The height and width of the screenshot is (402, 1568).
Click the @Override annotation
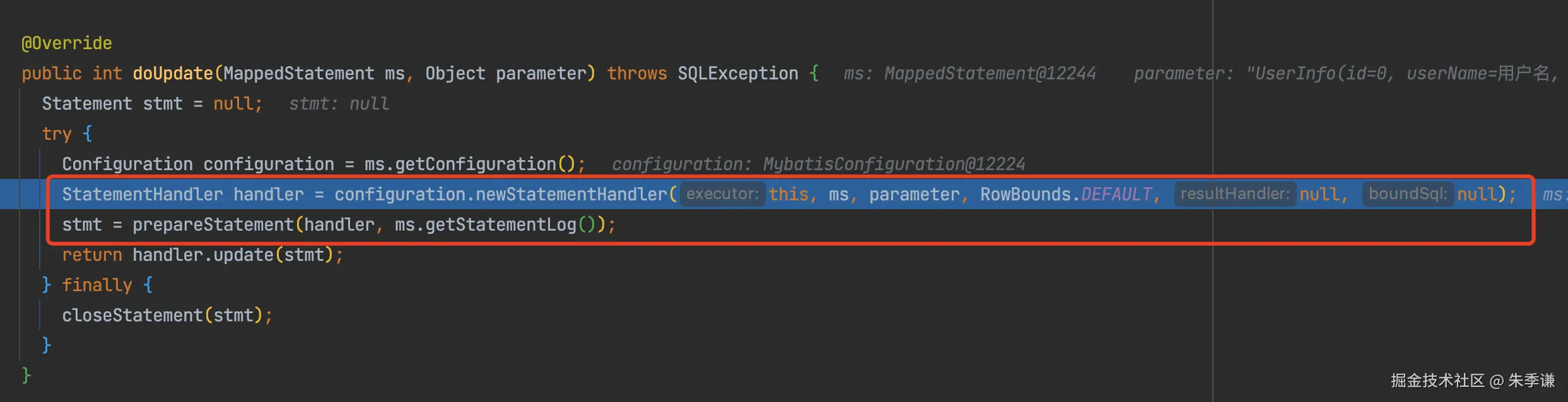coord(66,43)
